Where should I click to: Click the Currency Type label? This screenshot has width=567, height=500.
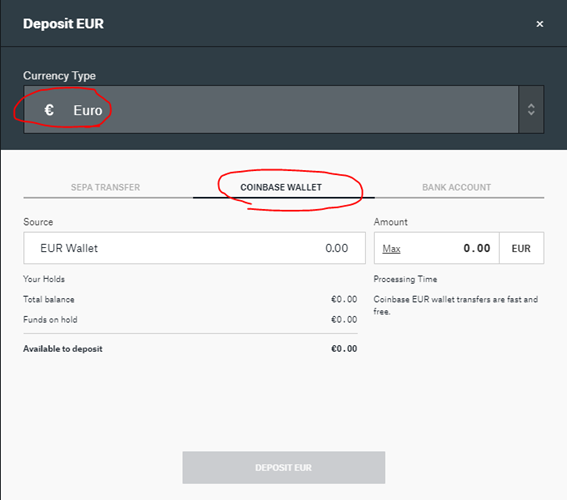[59, 76]
